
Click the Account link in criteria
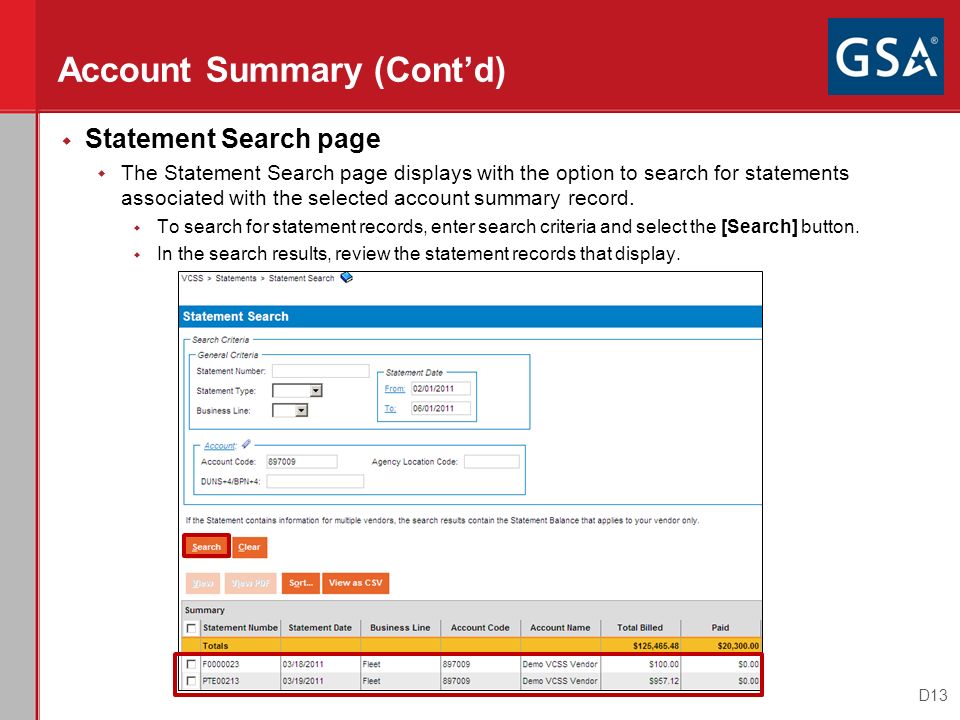(x=219, y=446)
